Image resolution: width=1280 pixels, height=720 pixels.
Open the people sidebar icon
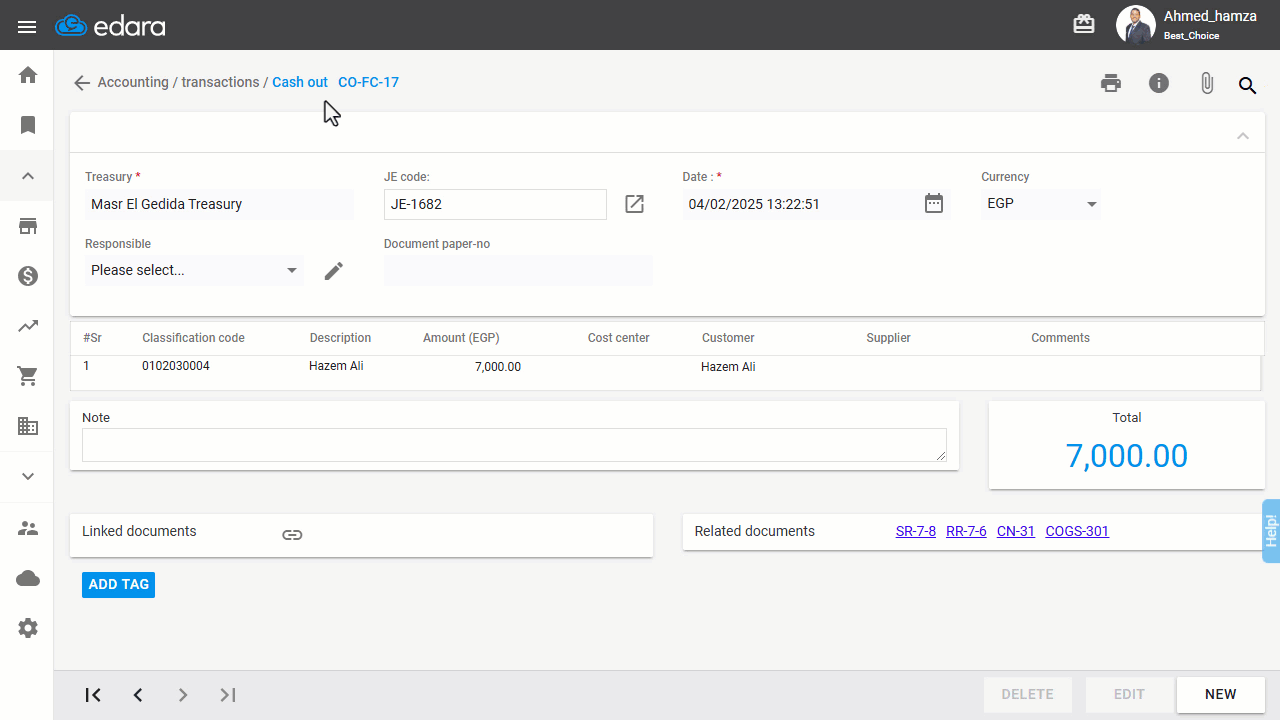tap(28, 528)
